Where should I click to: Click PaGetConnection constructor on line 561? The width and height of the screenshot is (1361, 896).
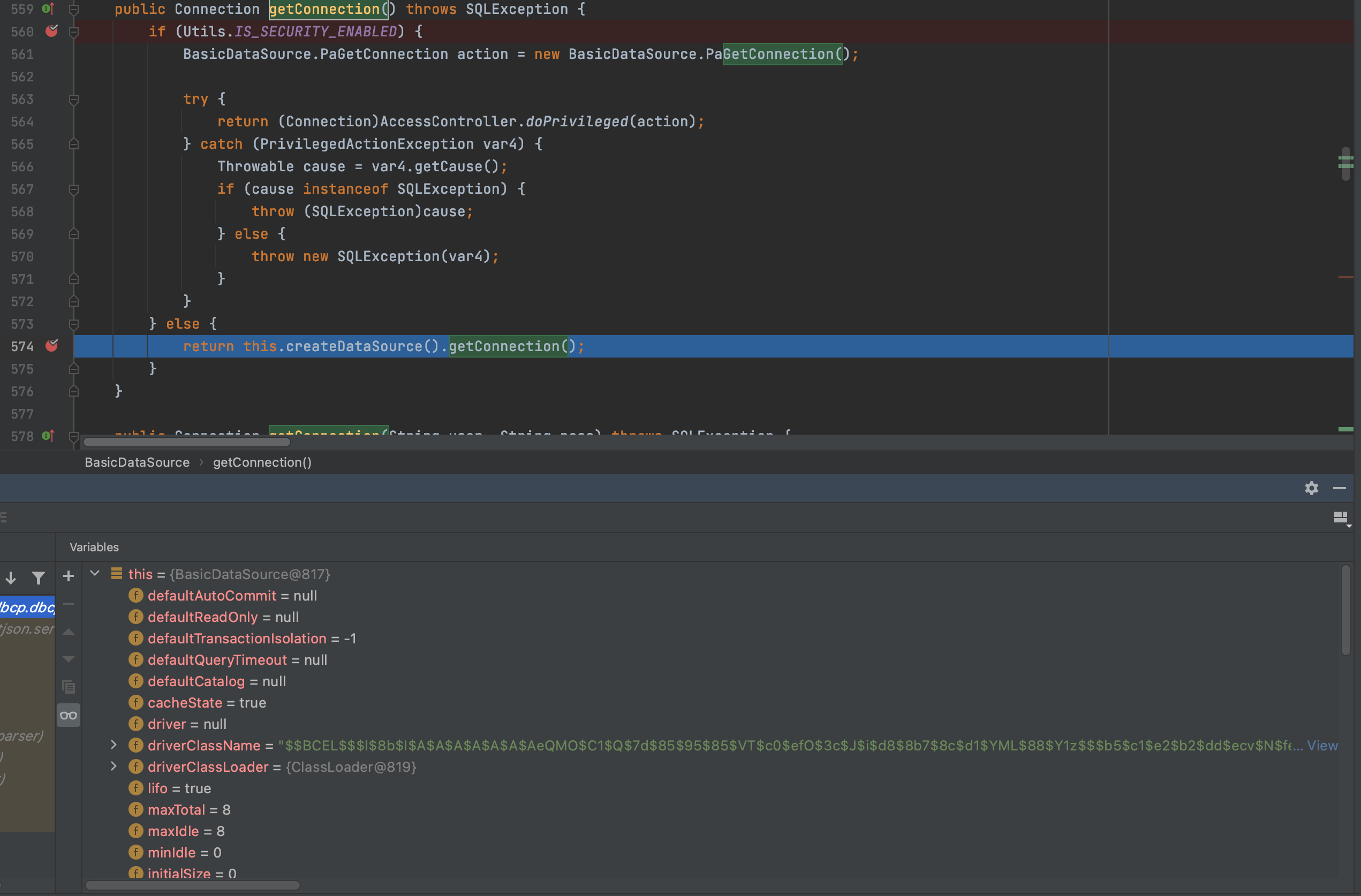pyautogui.click(x=778, y=54)
